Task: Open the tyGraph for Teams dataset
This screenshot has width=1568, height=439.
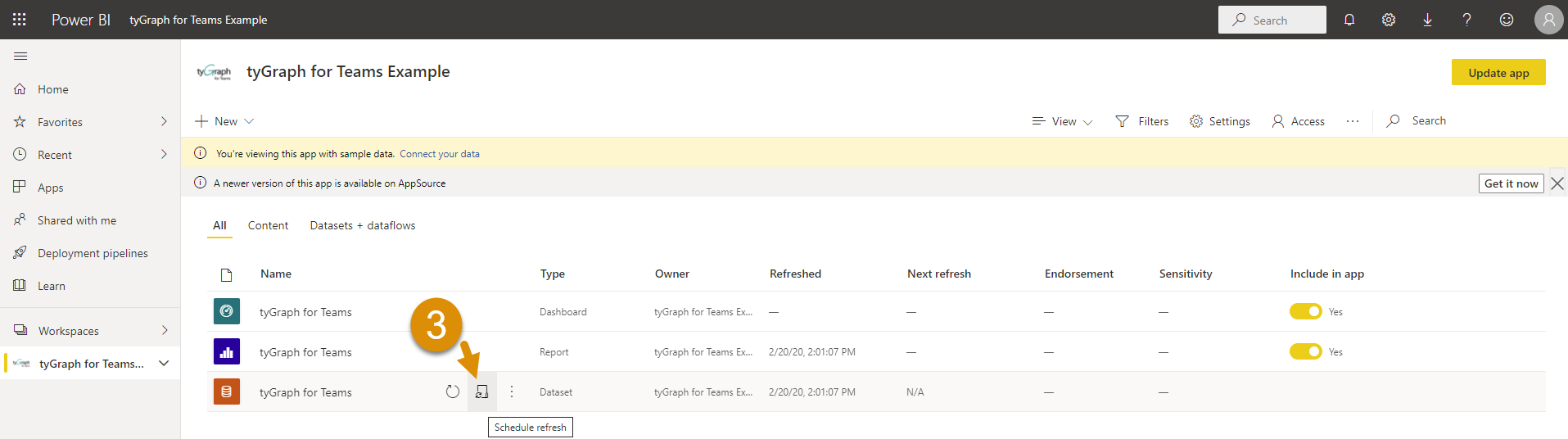Action: tap(305, 392)
